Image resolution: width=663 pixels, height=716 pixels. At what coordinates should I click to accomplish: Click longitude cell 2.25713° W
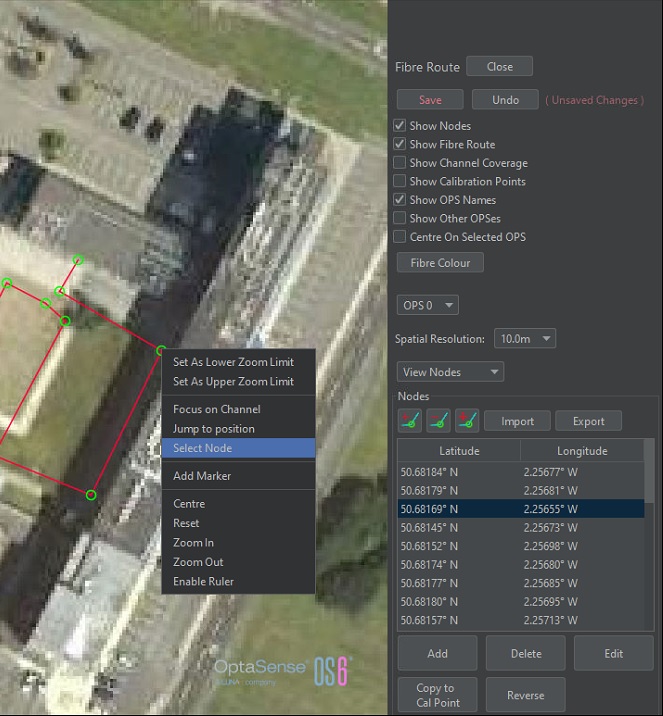(582, 620)
